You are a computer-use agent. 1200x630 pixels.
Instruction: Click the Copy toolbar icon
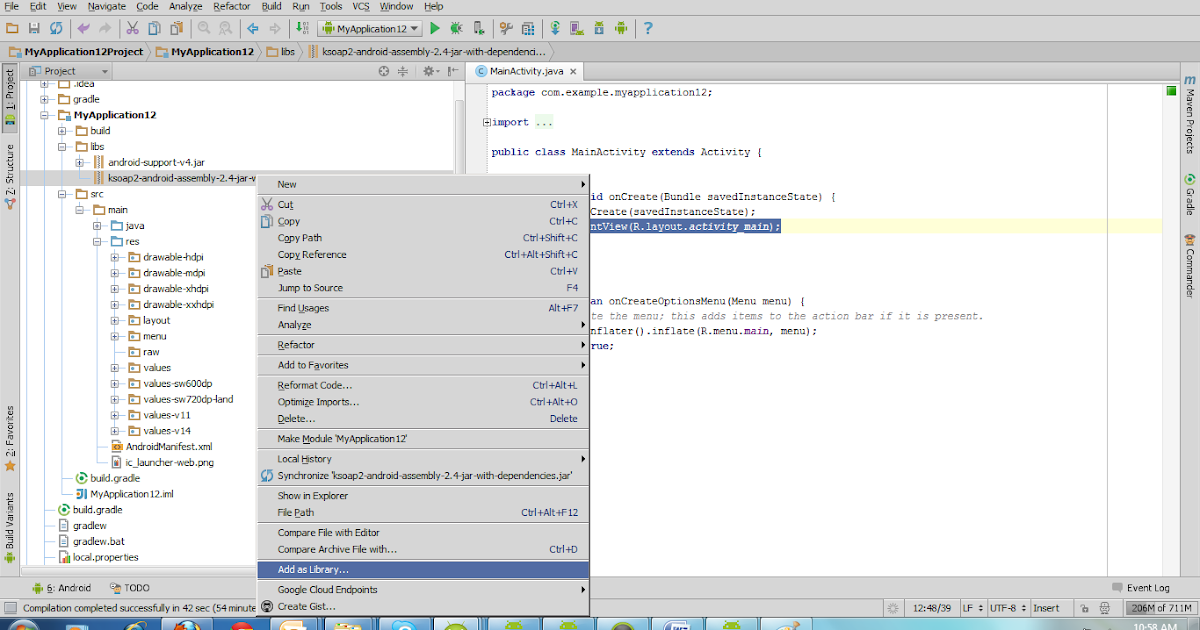[153, 29]
